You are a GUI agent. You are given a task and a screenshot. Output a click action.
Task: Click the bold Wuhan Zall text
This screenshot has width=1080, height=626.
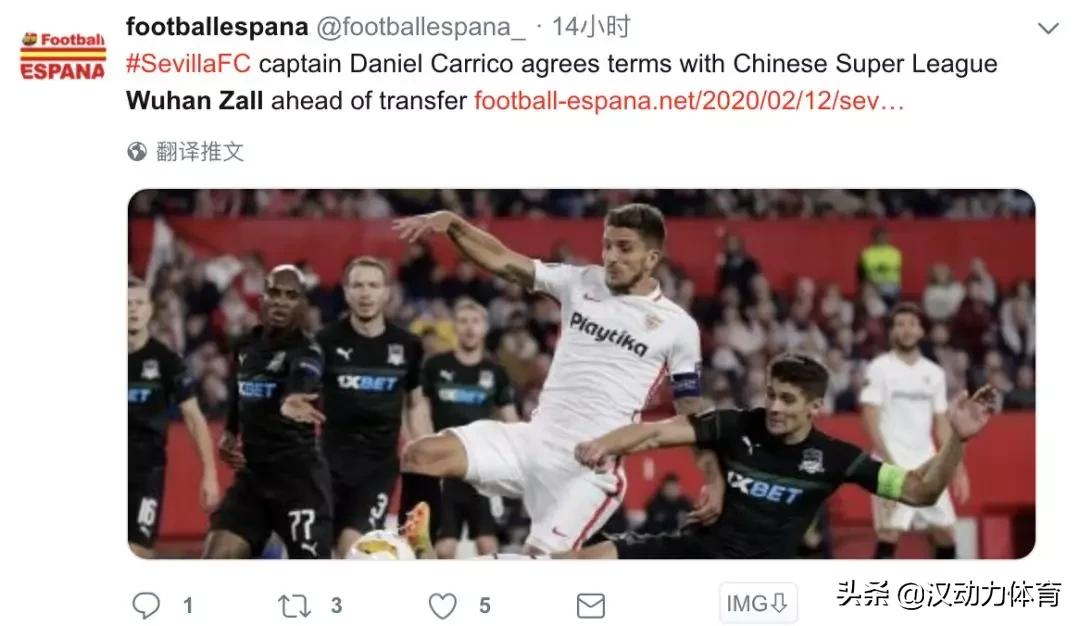click(195, 101)
